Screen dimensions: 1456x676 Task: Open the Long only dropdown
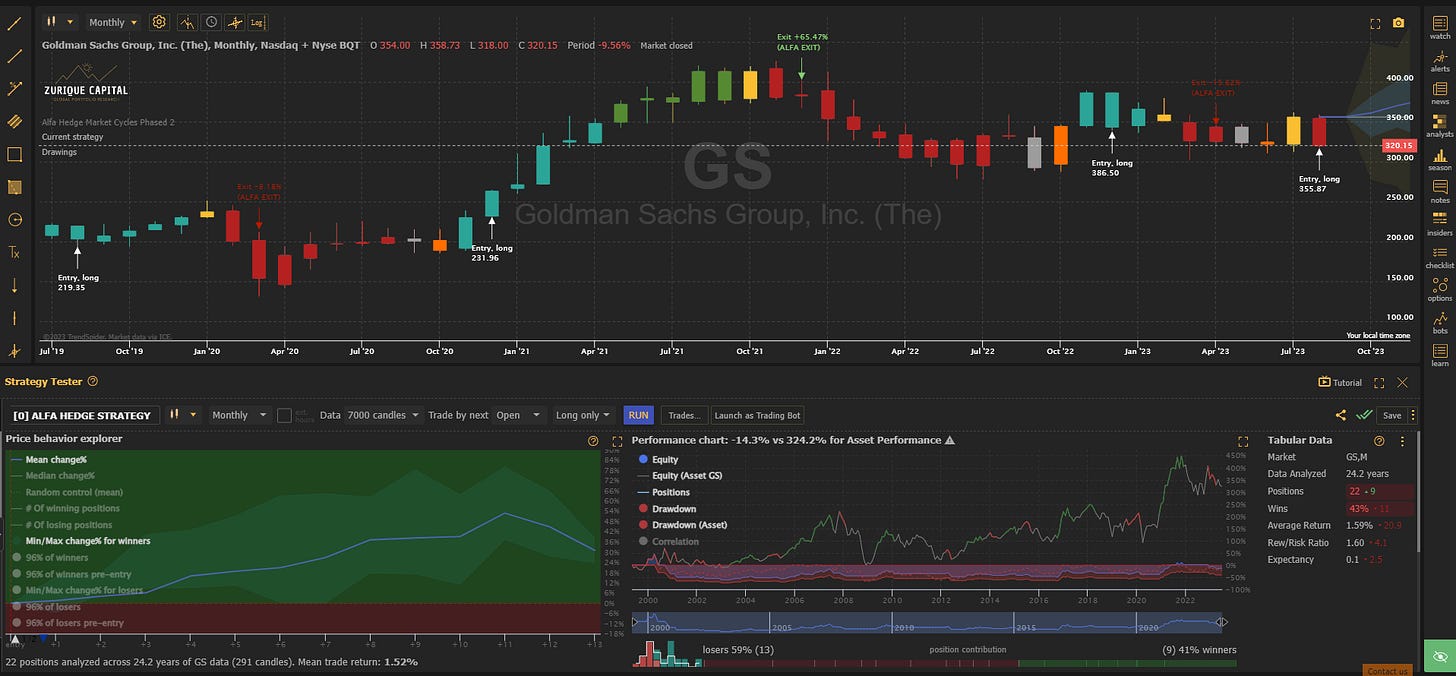[583, 415]
